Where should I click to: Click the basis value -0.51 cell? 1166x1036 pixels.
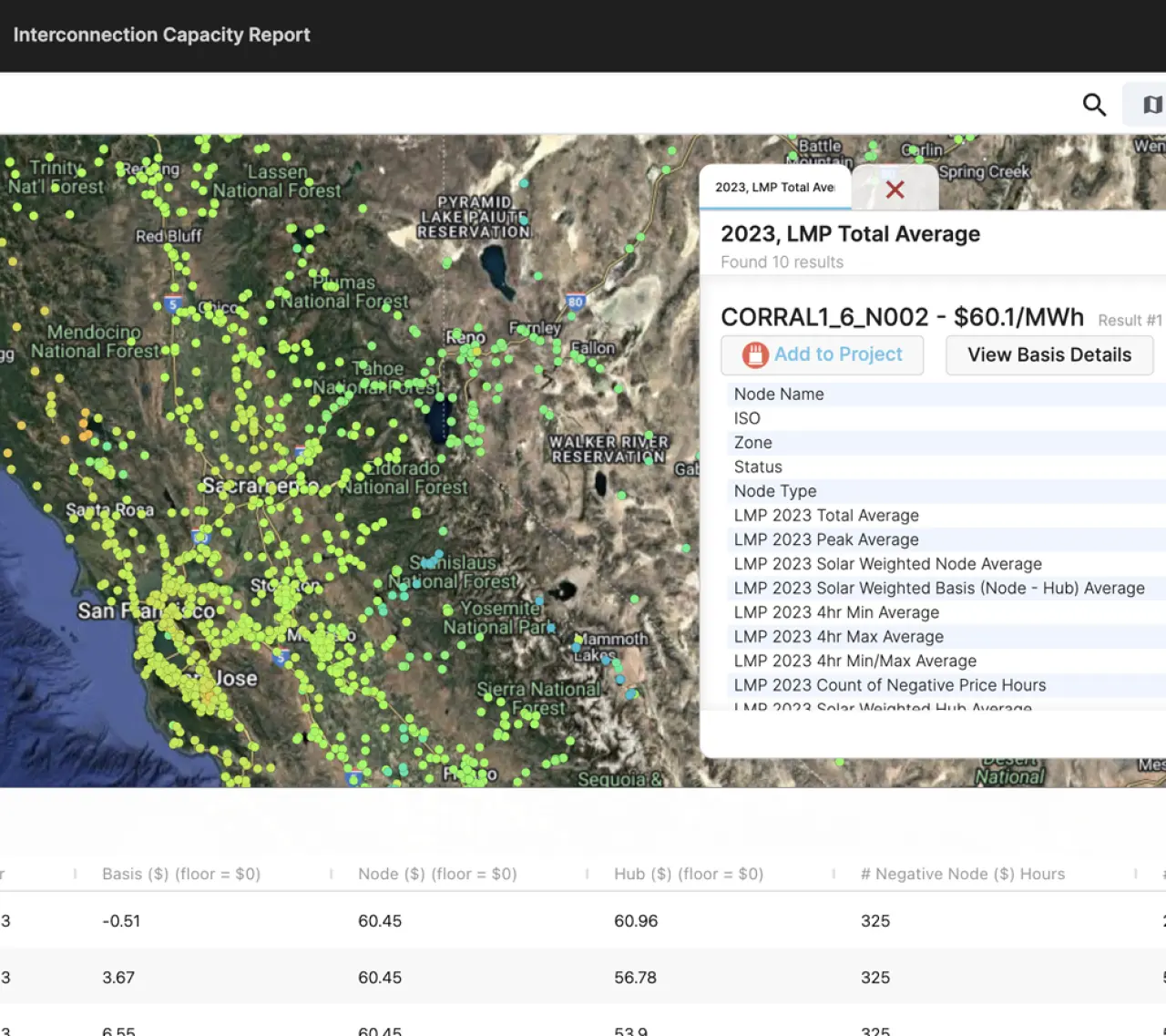tap(121, 921)
